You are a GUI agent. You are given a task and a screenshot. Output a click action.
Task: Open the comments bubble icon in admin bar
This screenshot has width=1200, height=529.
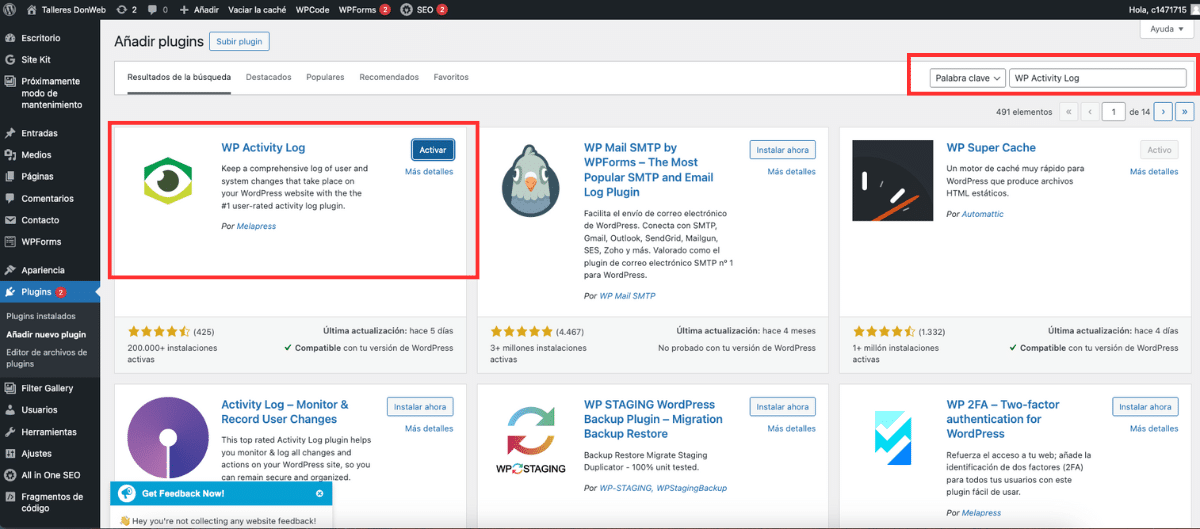click(156, 9)
